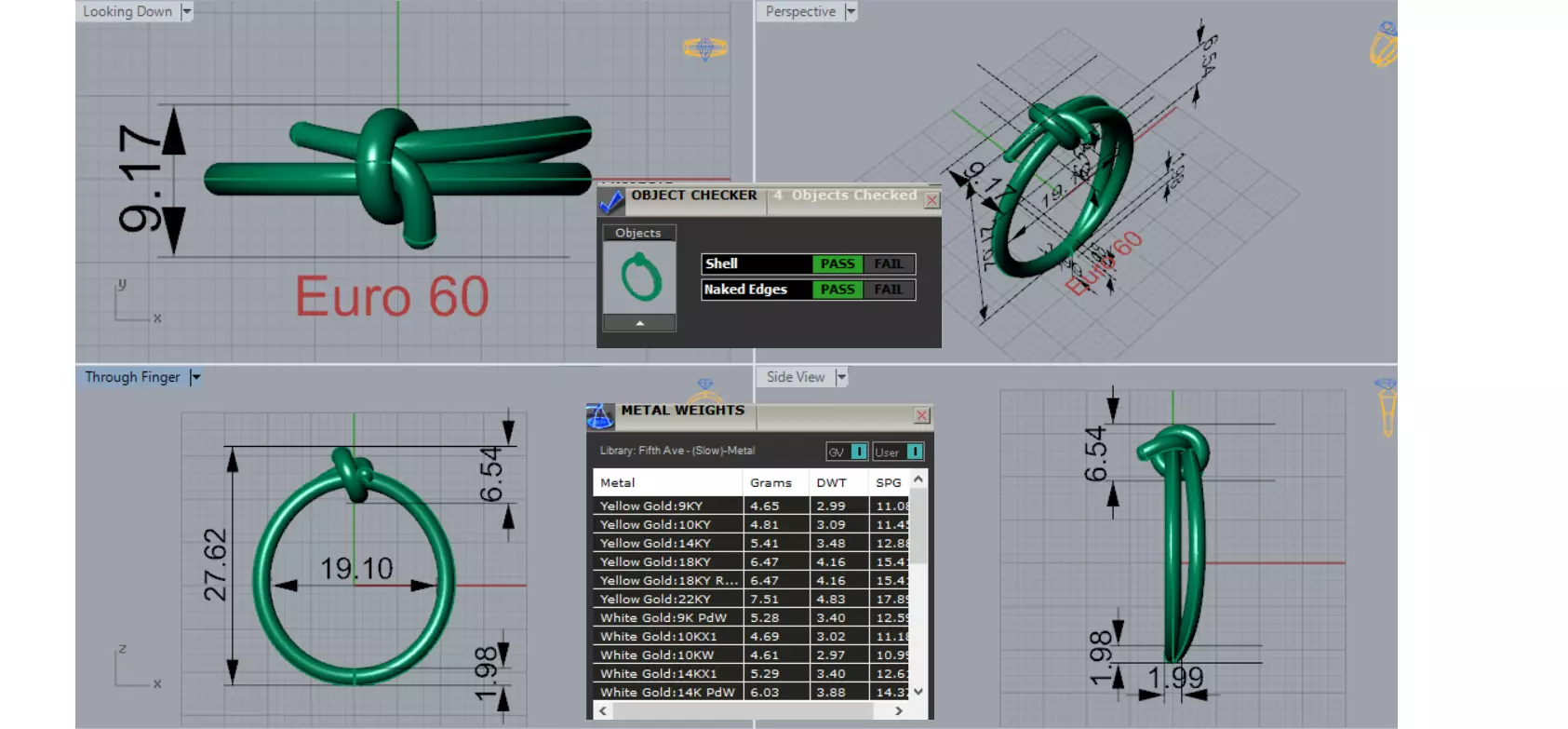This screenshot has width=1568, height=729.
Task: Open the Looking Down viewport dropdown
Action: click(x=186, y=11)
